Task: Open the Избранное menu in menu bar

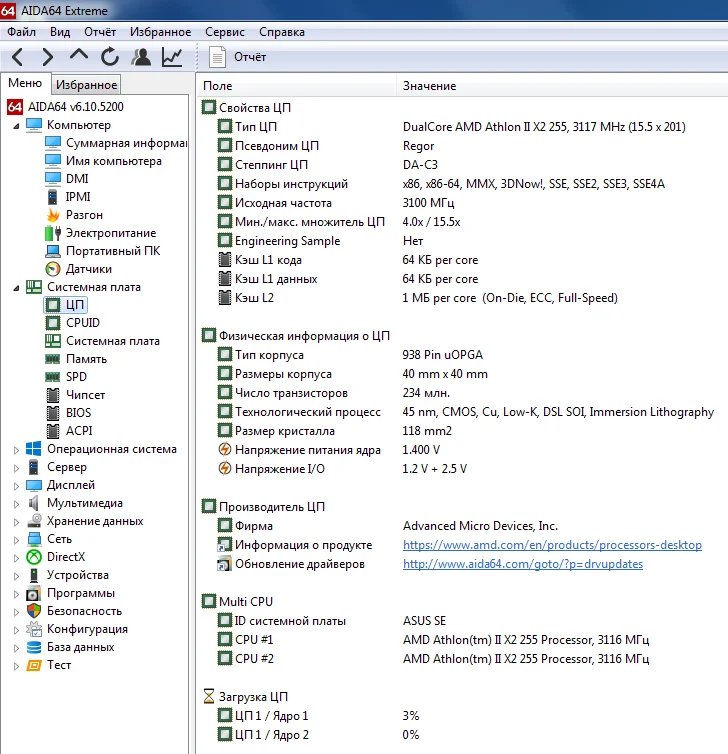Action: pyautogui.click(x=161, y=32)
